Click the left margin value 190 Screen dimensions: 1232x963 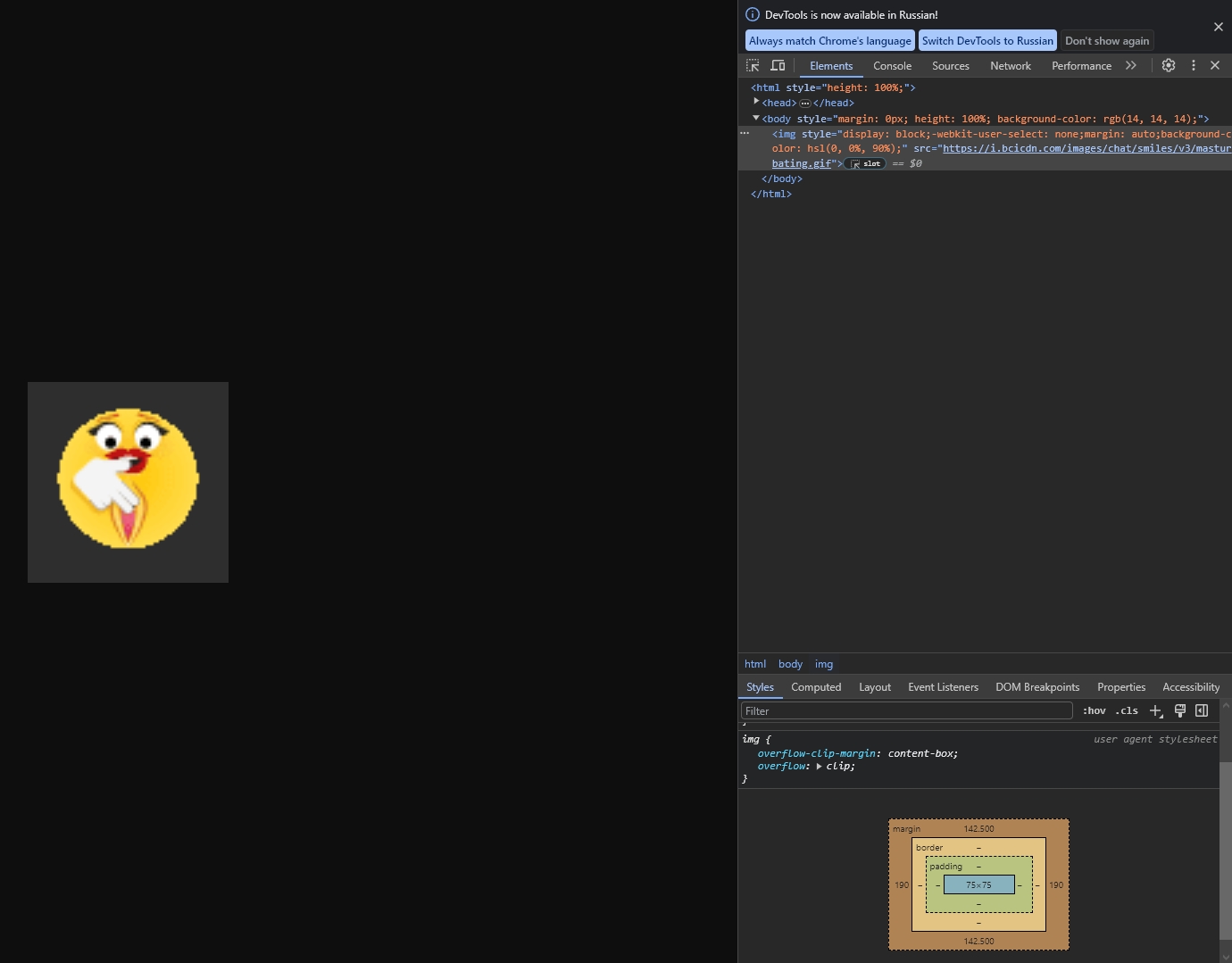tap(902, 885)
